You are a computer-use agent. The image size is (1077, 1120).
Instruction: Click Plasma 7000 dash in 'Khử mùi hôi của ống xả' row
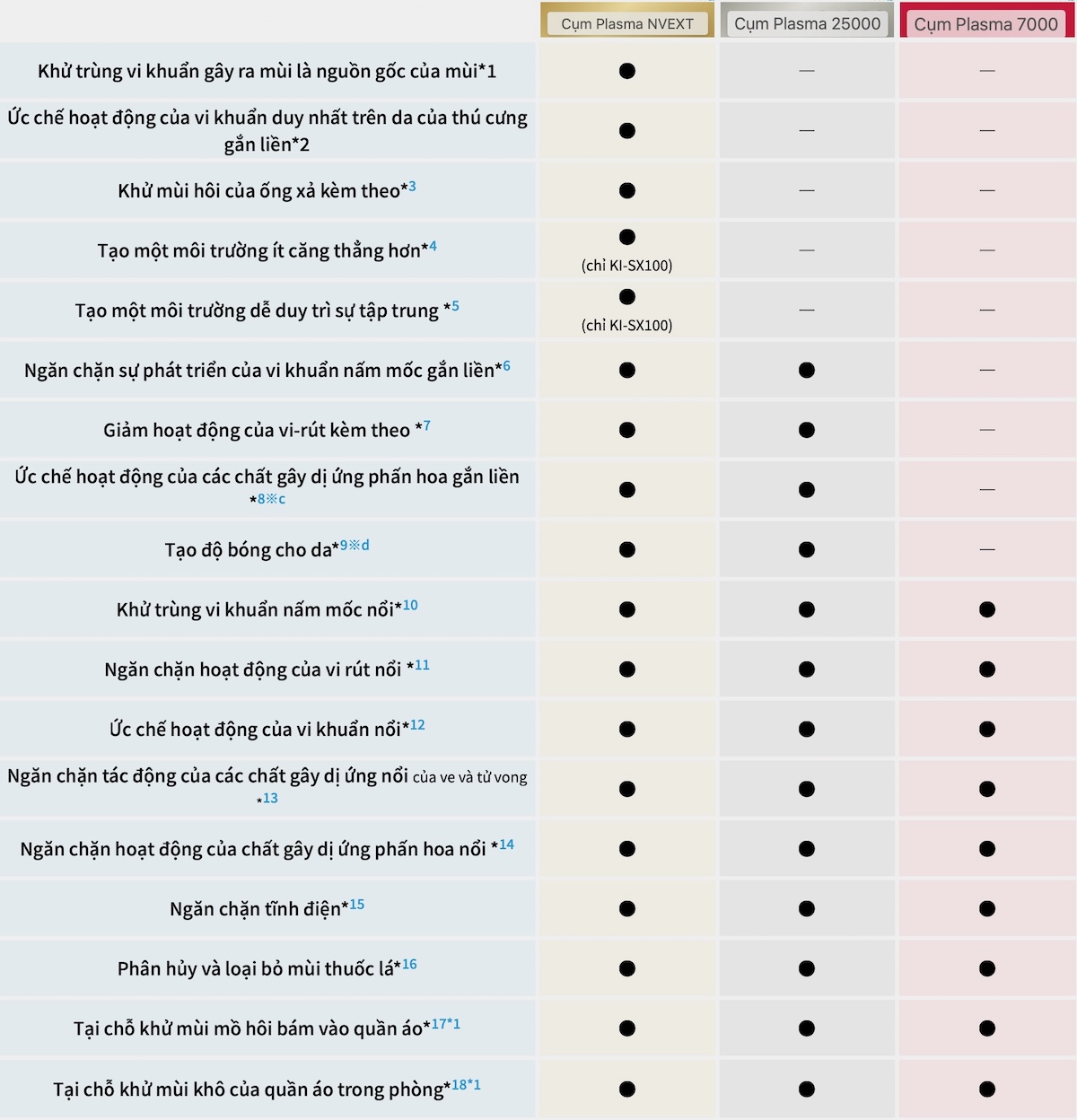click(987, 190)
